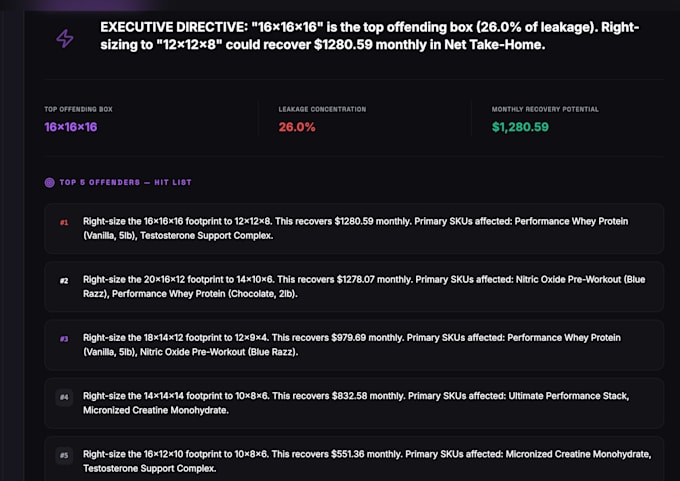Click the Monthly Recovery Potential label

tap(545, 109)
